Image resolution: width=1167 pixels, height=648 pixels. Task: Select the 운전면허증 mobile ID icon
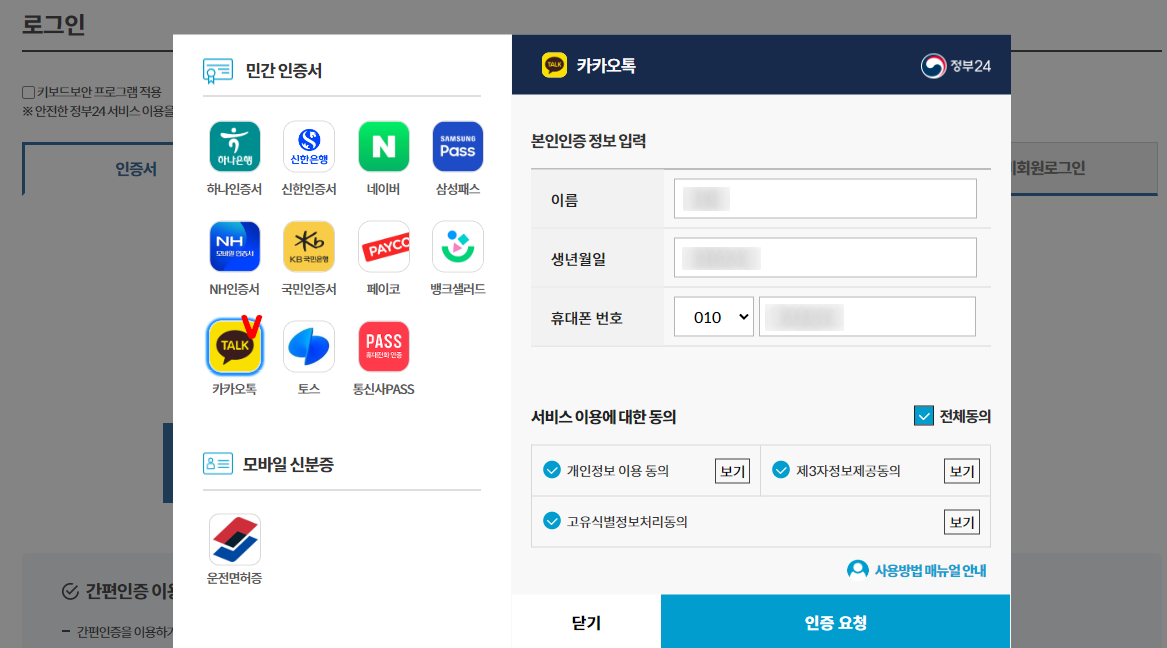pyautogui.click(x=234, y=539)
